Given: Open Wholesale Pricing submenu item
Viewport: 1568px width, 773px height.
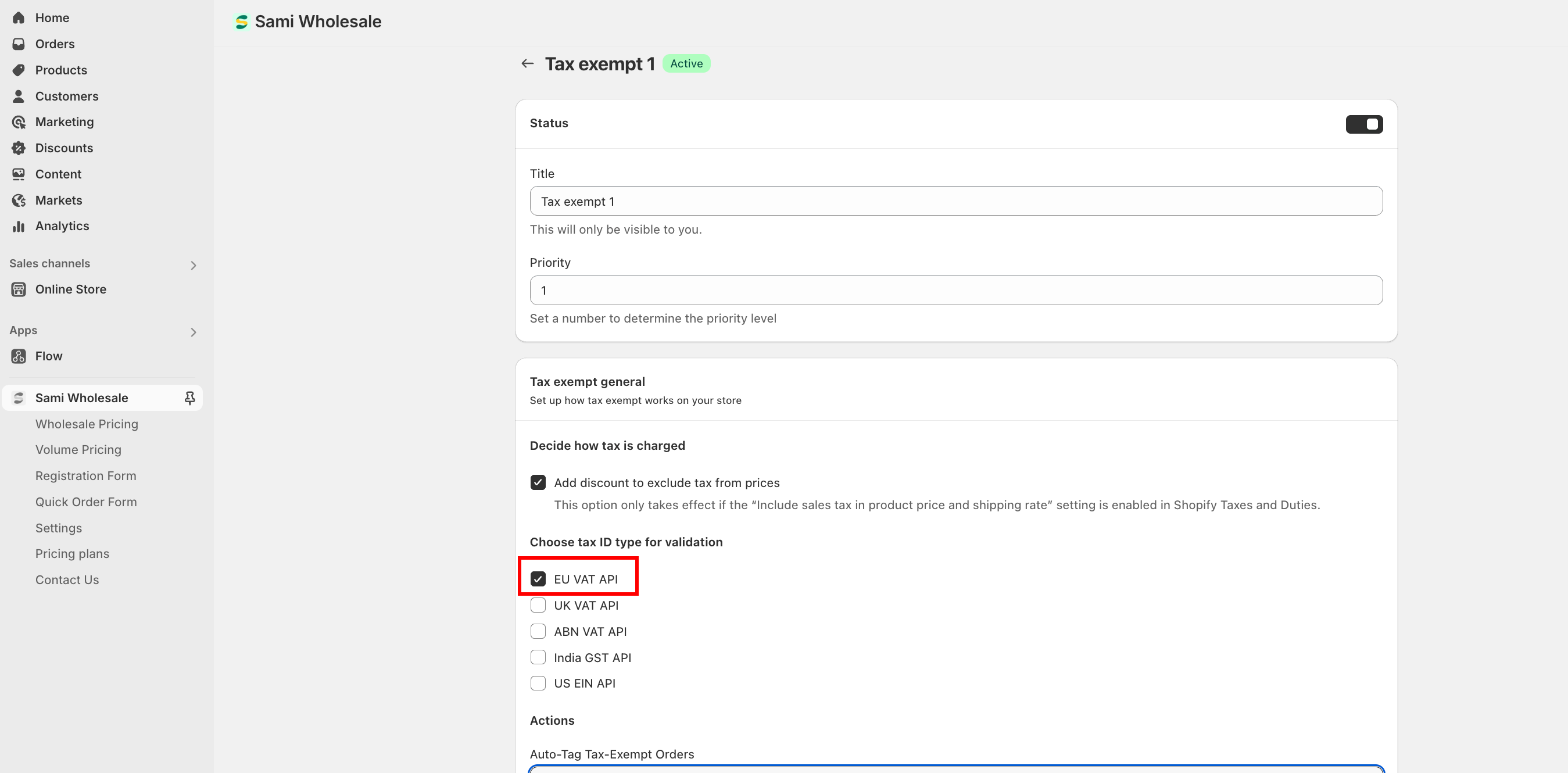Looking at the screenshot, I should point(87,424).
